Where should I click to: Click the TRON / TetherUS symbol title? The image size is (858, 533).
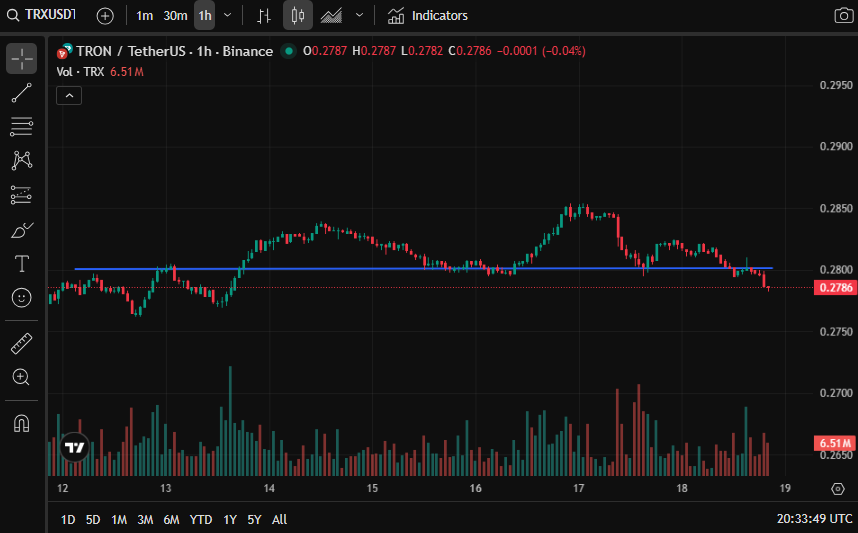175,51
